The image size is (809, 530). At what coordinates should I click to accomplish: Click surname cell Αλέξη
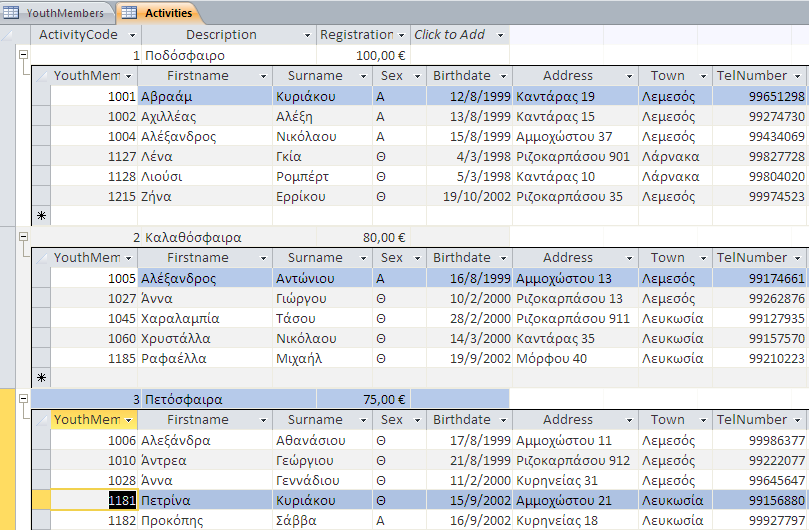pos(322,116)
